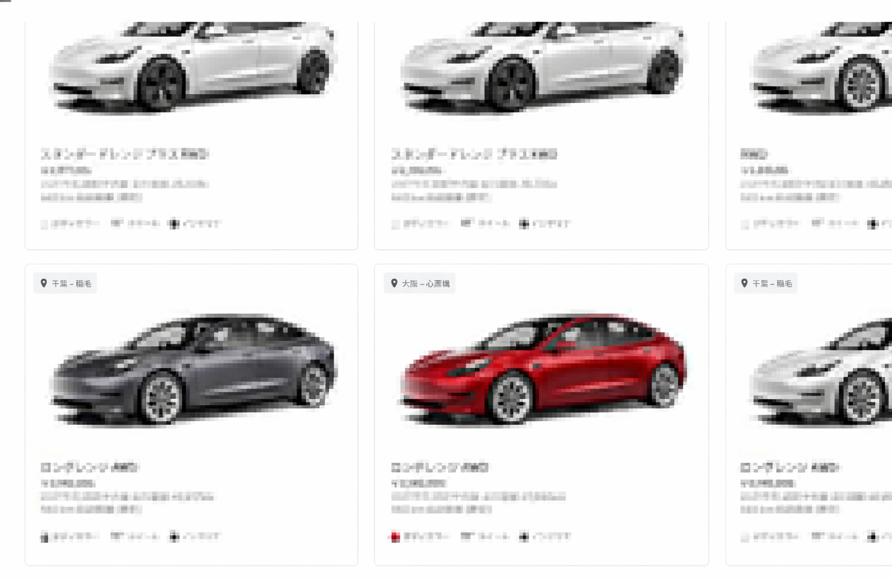Click interior icon on the red car card
The height and width of the screenshot is (580, 892).
[524, 536]
